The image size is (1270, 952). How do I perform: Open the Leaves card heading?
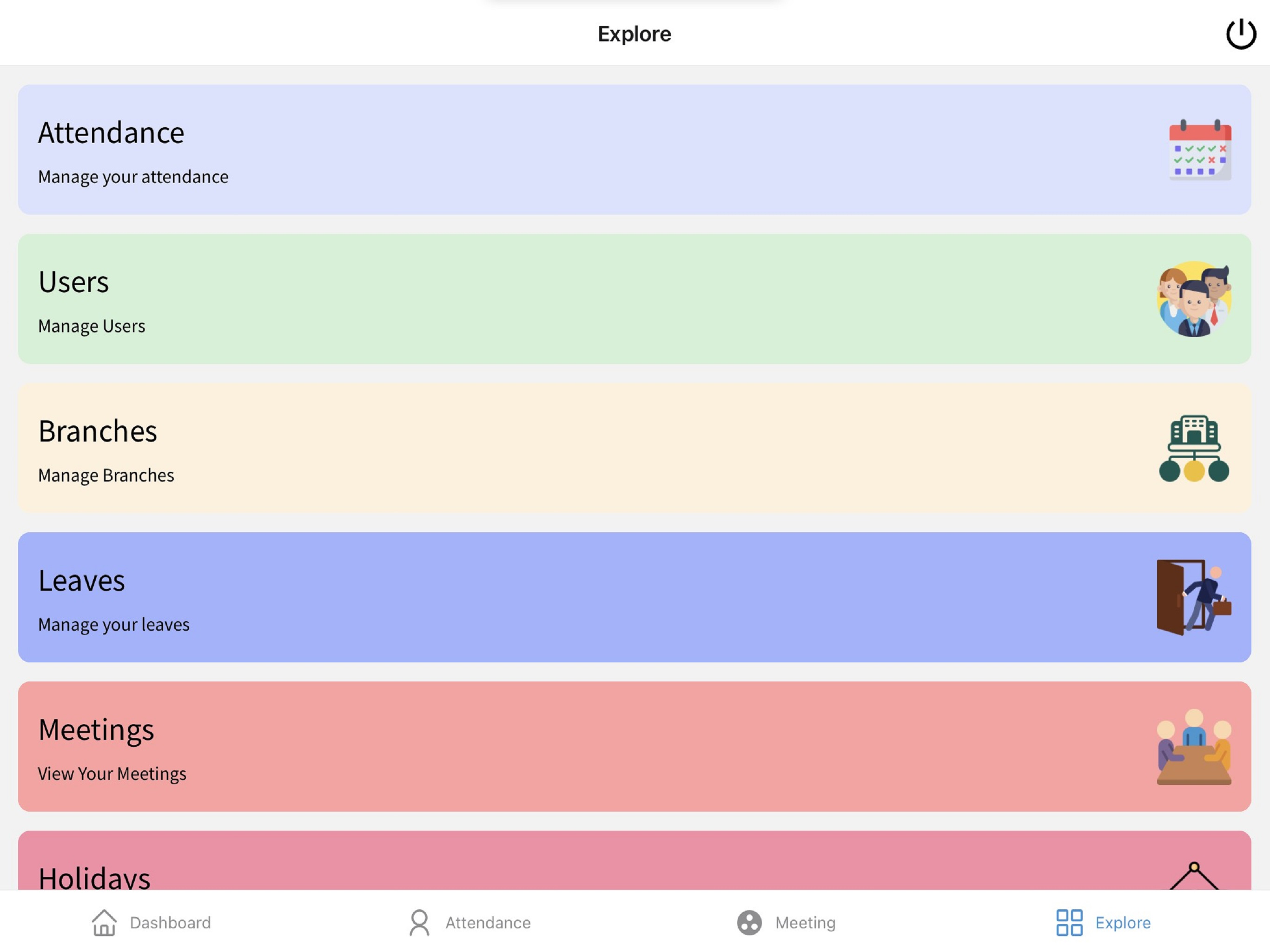[x=81, y=581]
